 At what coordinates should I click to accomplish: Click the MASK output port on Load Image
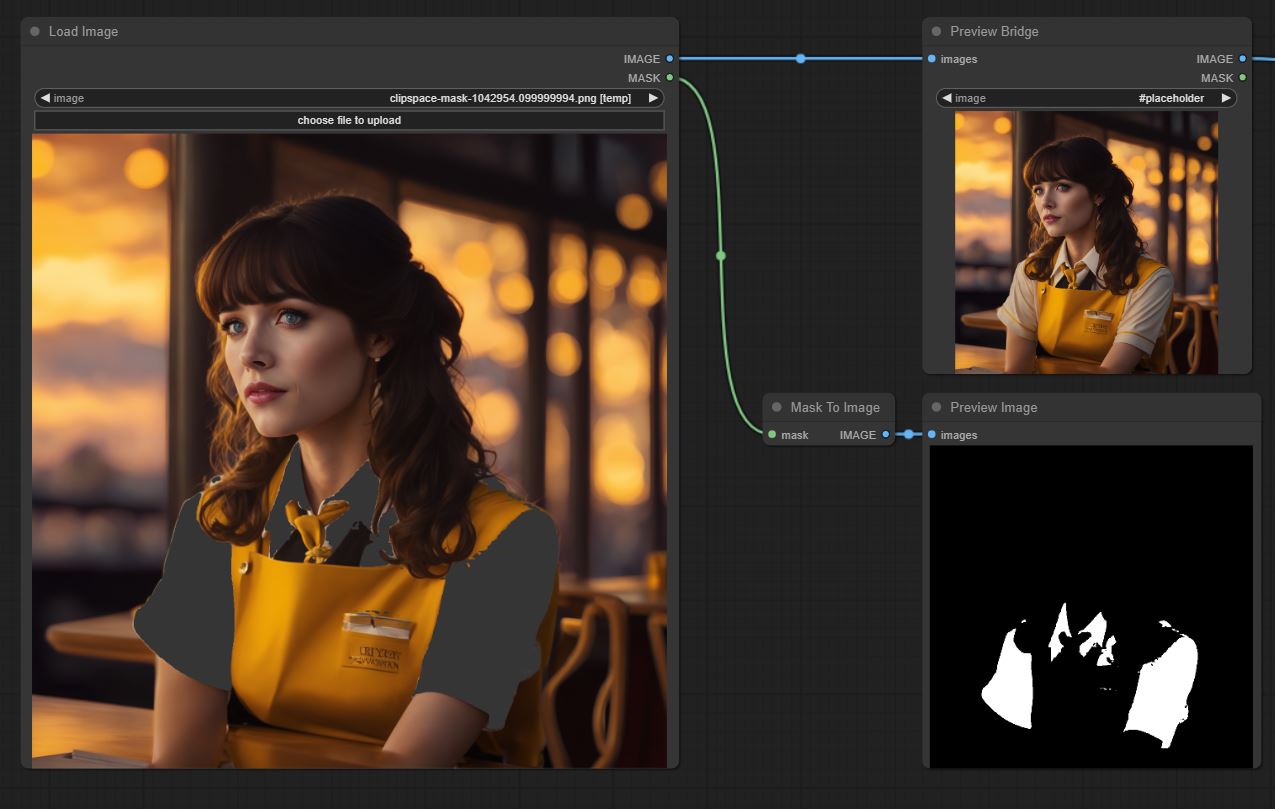(x=670, y=78)
